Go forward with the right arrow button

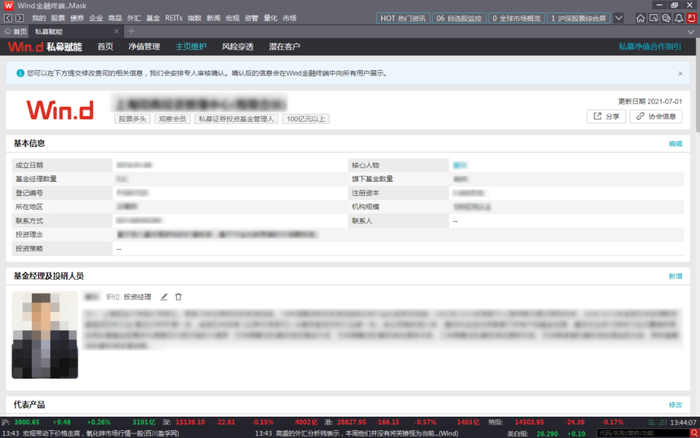(x=19, y=18)
